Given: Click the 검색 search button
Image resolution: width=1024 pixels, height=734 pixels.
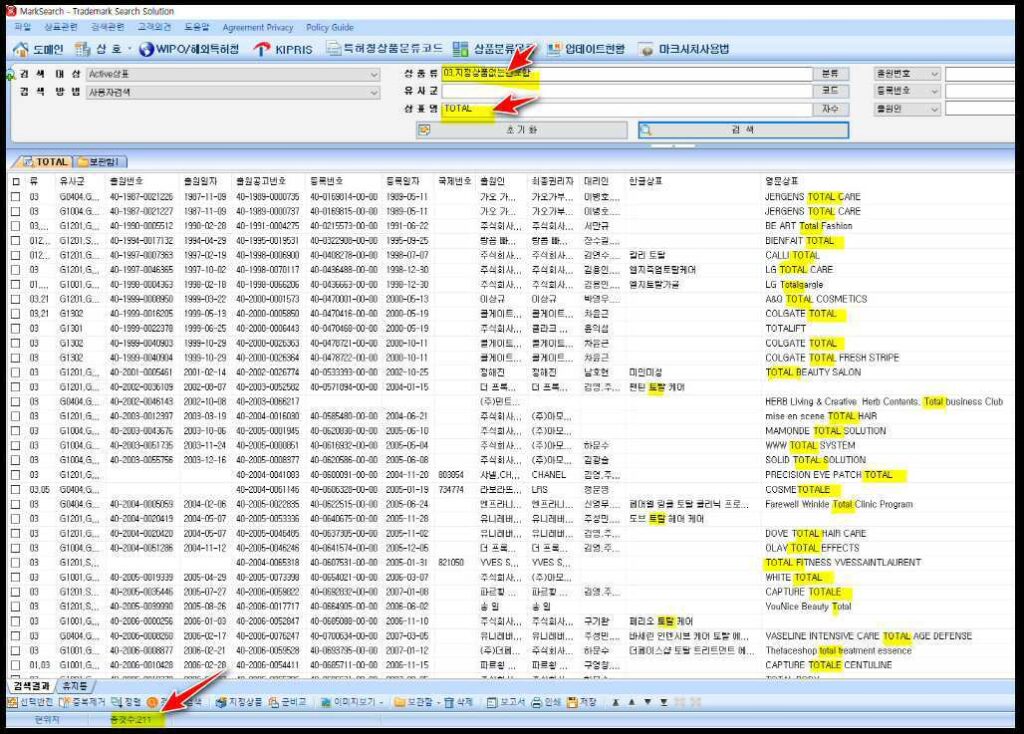Looking at the screenshot, I should (x=743, y=130).
